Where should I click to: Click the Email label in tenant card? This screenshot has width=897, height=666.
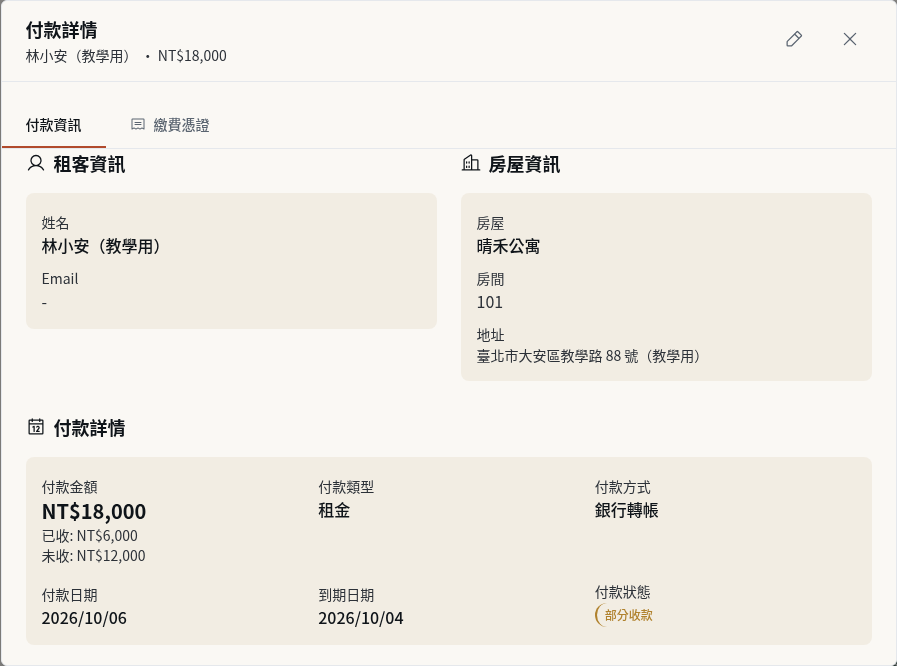pos(59,279)
